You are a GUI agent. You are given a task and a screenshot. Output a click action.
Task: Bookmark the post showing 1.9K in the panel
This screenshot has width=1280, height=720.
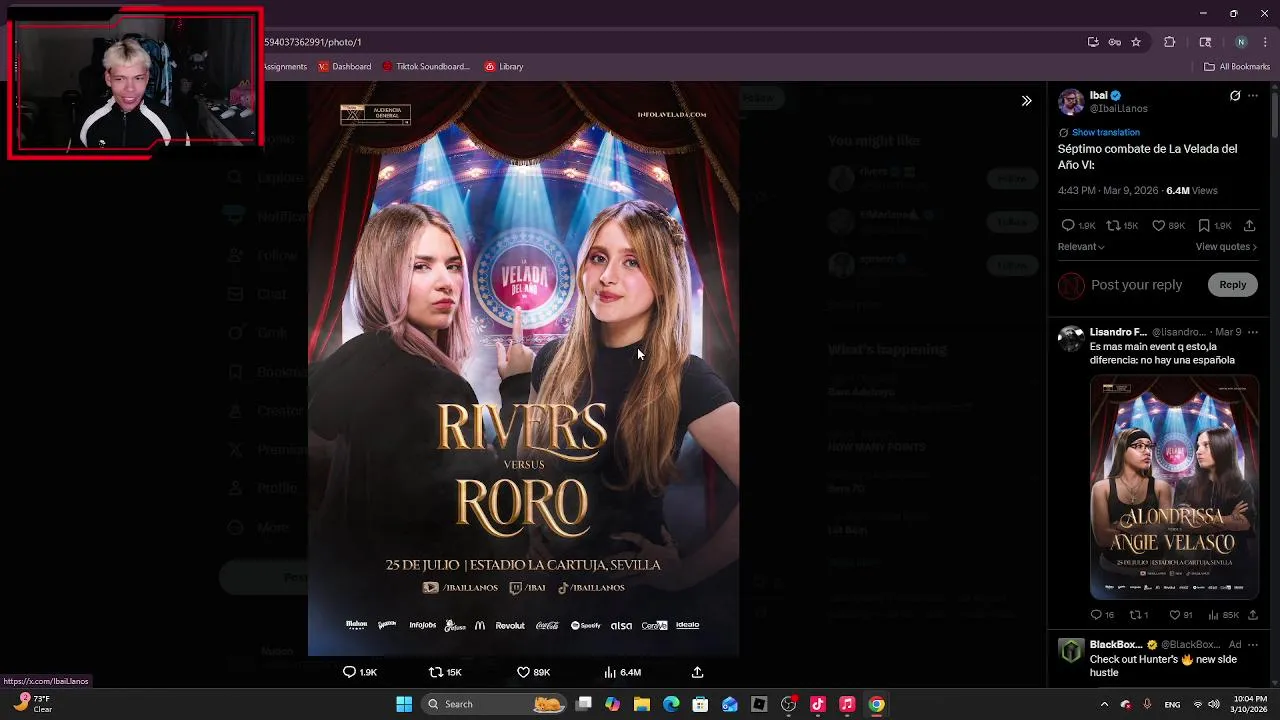pyautogui.click(x=1204, y=226)
